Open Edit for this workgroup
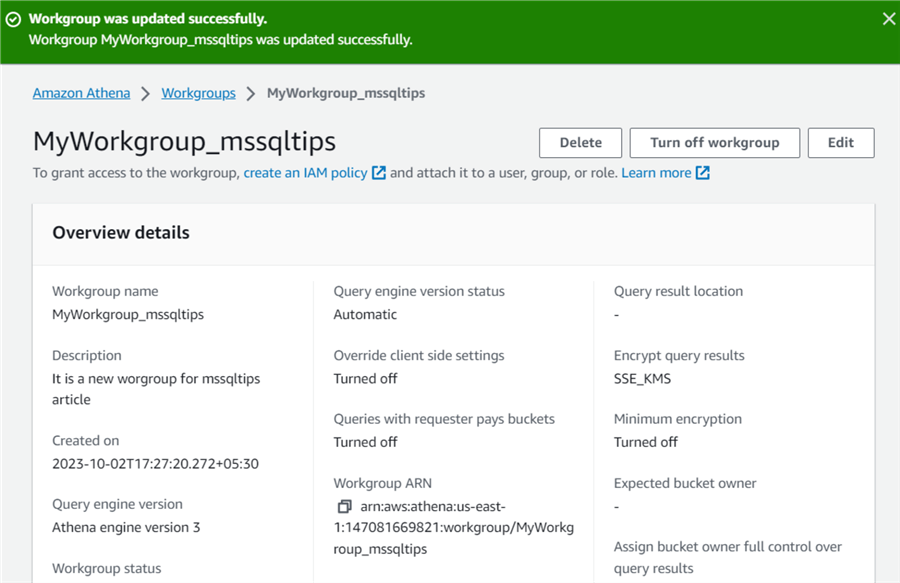900x583 pixels. pos(840,142)
